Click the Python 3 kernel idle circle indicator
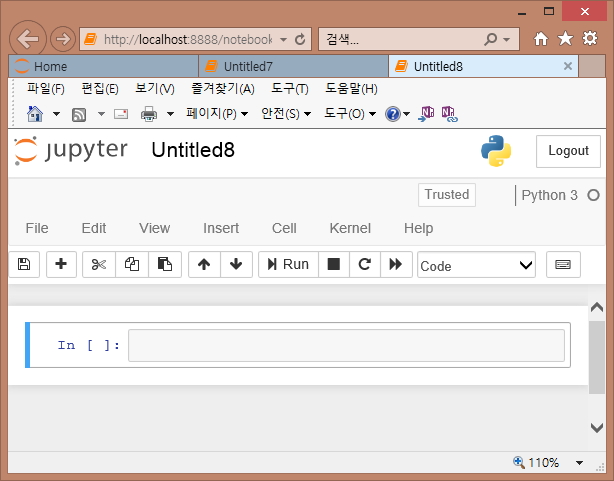This screenshot has height=481, width=614. [x=594, y=195]
